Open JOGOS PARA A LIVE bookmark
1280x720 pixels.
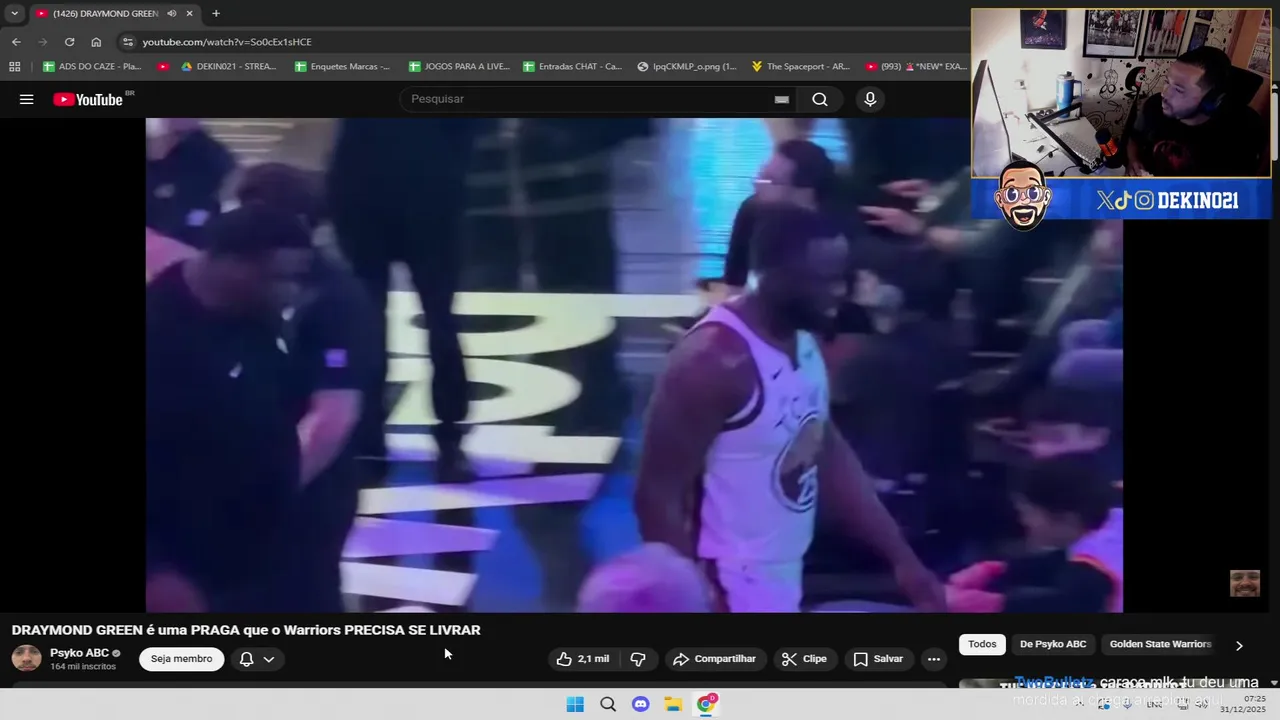click(458, 66)
